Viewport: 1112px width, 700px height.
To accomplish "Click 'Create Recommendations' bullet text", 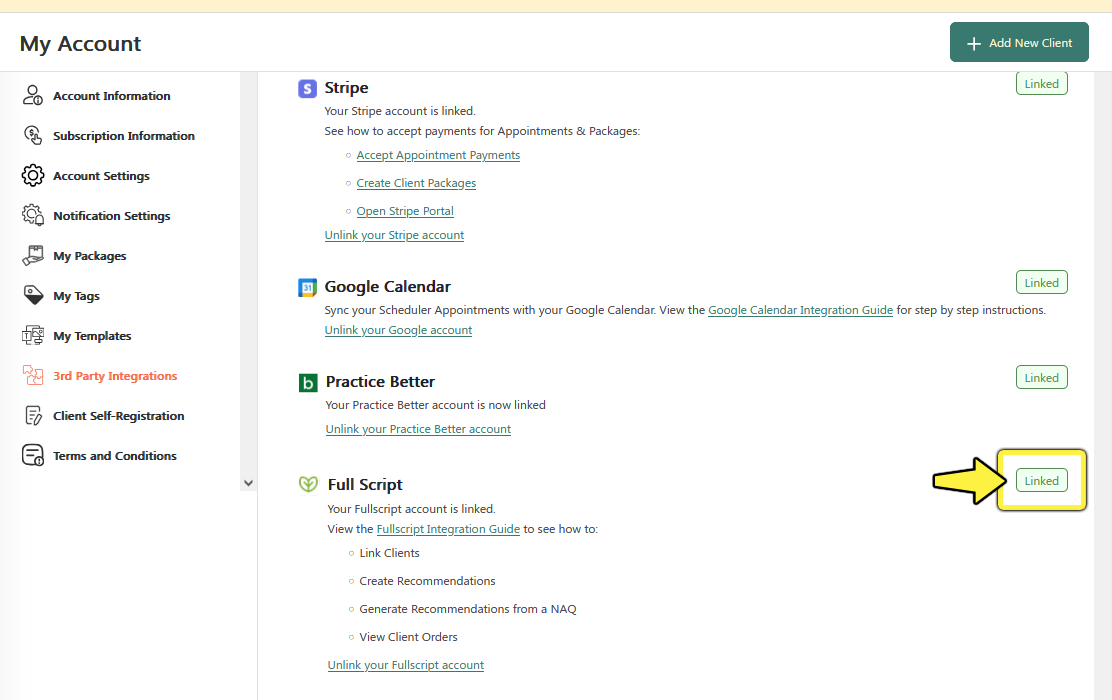I will (427, 581).
